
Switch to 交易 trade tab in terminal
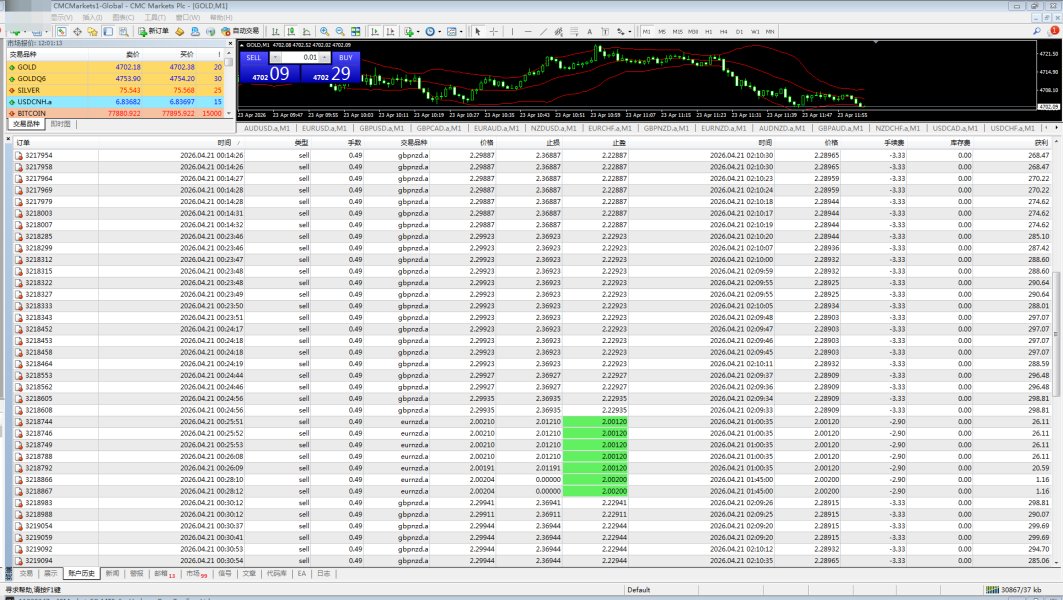26,574
